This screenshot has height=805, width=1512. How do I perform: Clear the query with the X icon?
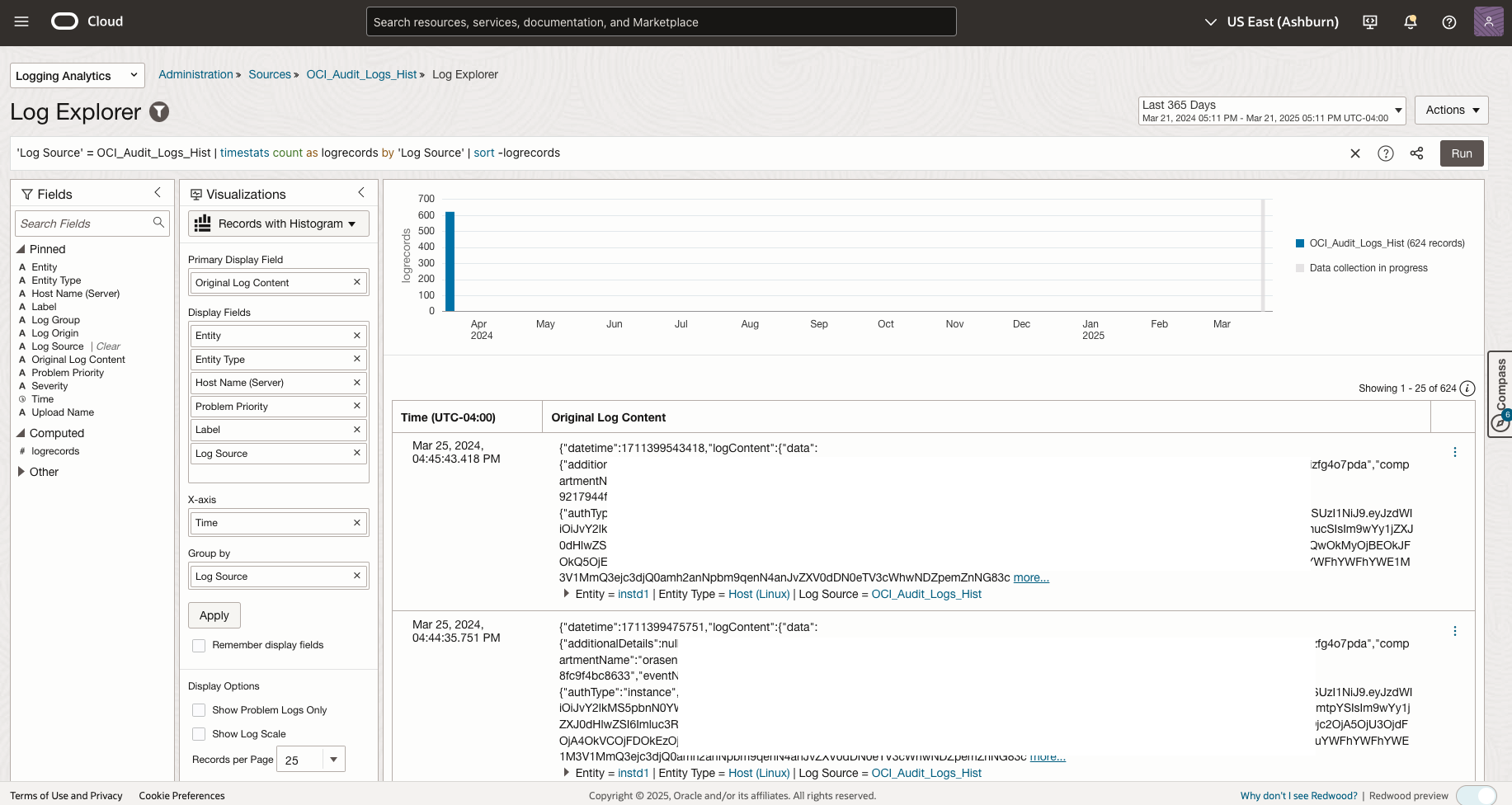point(1355,153)
